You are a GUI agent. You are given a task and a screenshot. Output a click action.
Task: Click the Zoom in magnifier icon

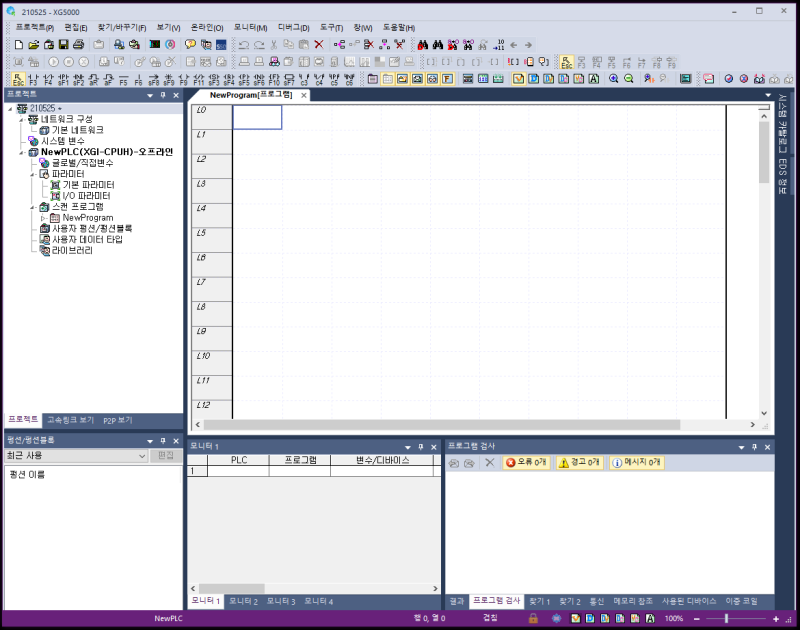click(613, 78)
